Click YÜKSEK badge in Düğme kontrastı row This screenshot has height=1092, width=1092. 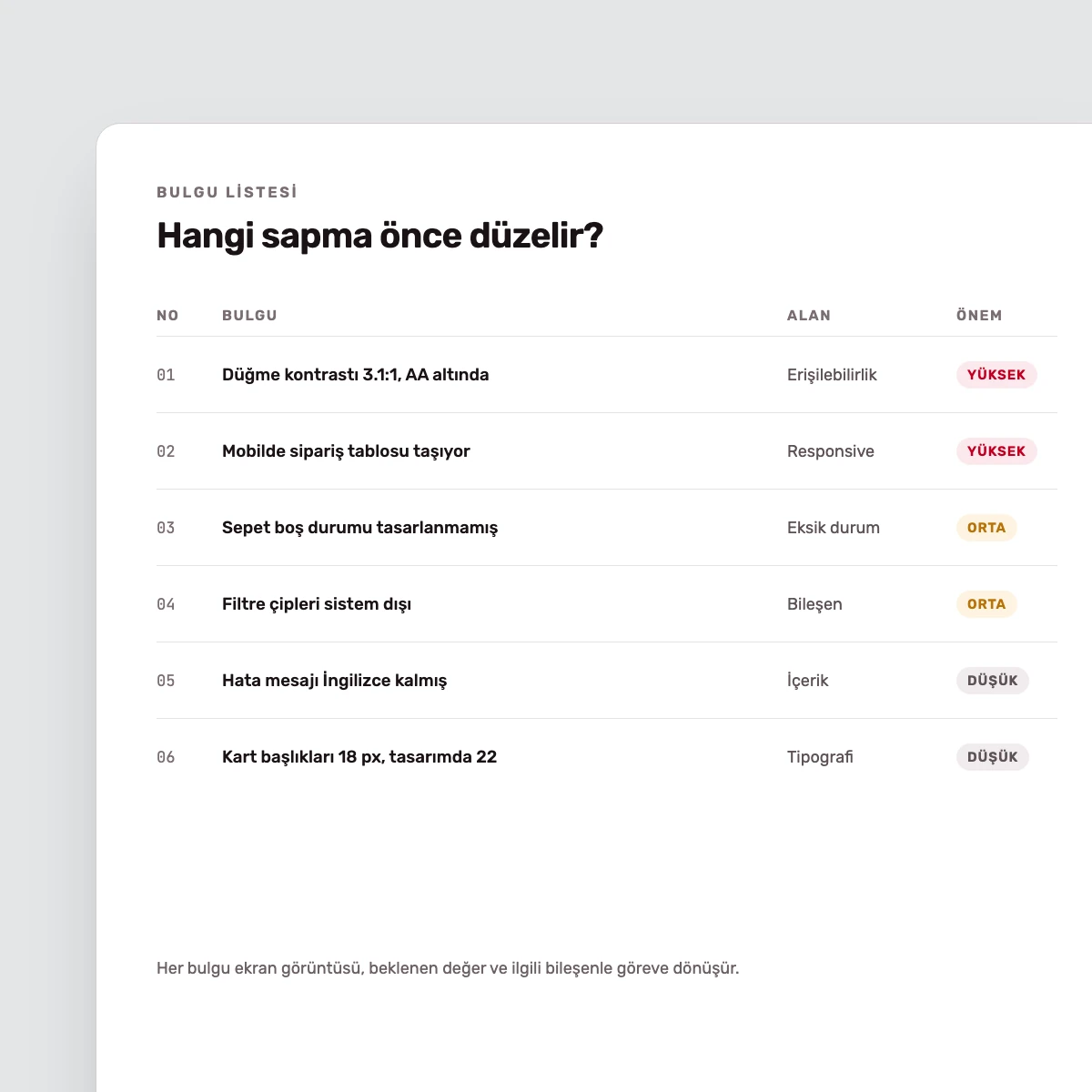point(996,375)
